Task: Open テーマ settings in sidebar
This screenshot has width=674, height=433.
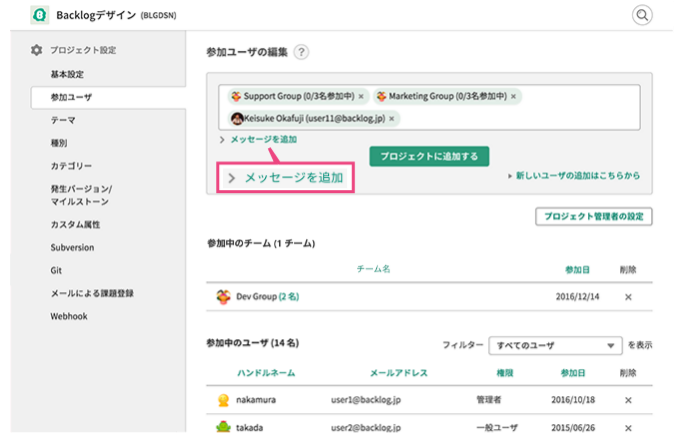Action: (x=63, y=120)
